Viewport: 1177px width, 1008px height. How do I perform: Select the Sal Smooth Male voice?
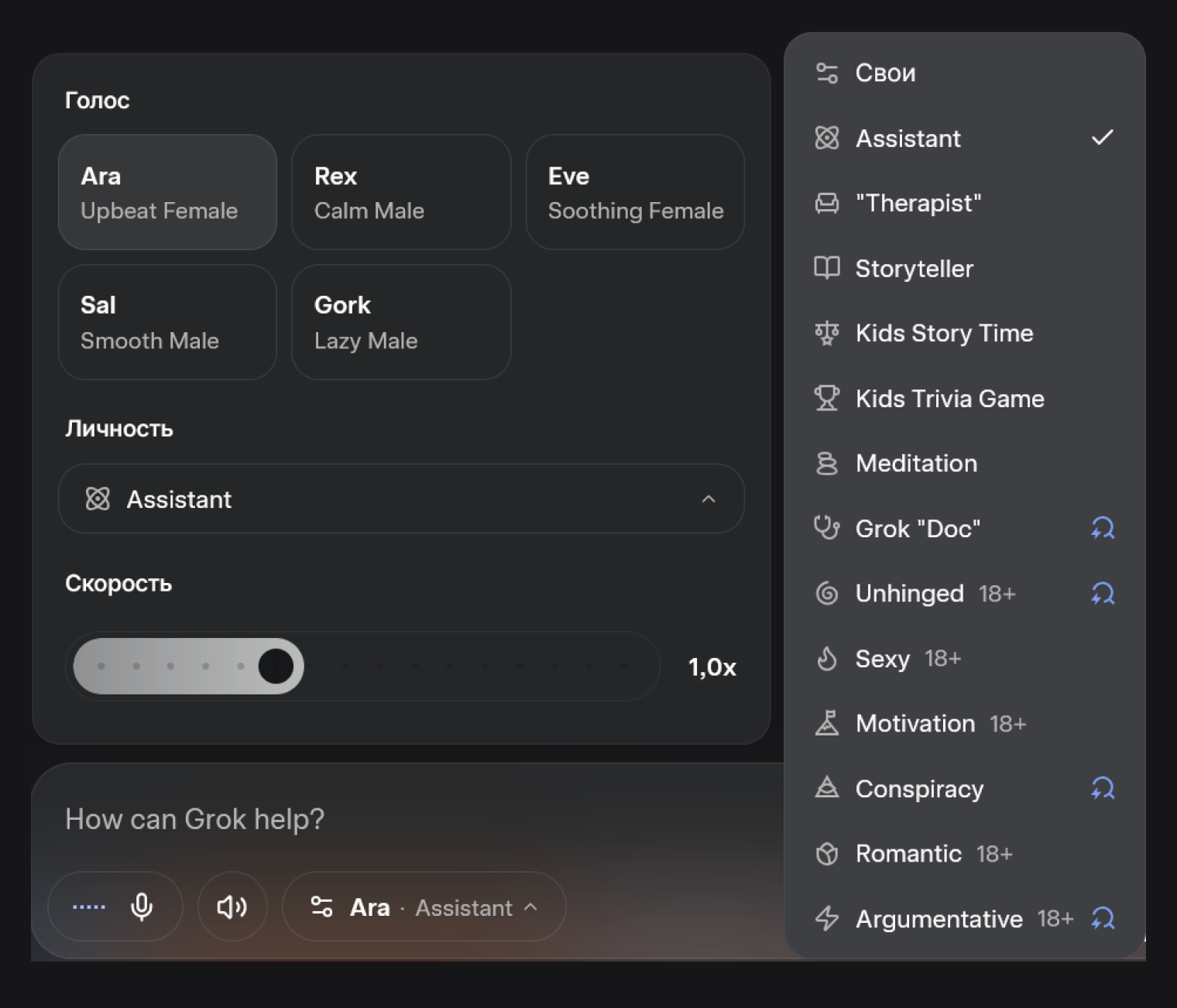point(167,322)
